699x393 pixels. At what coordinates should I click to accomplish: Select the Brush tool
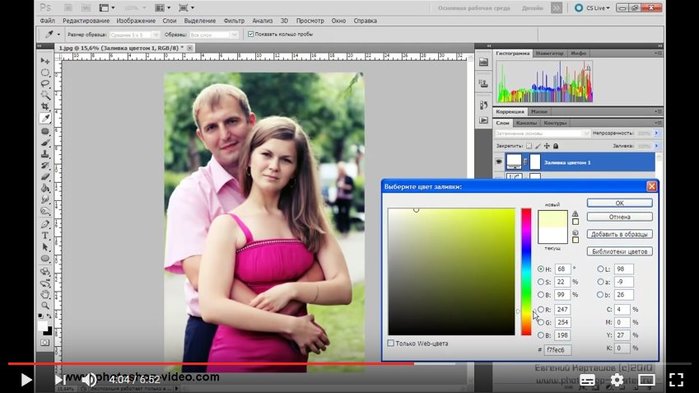[45, 143]
